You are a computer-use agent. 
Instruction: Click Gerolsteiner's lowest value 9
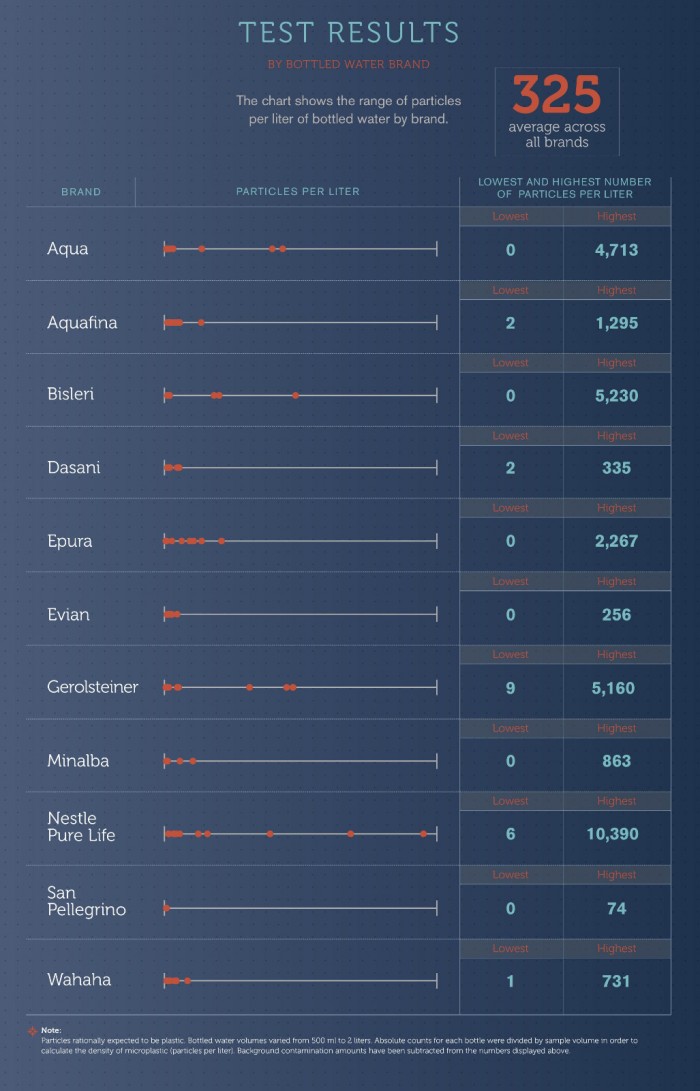click(x=510, y=688)
